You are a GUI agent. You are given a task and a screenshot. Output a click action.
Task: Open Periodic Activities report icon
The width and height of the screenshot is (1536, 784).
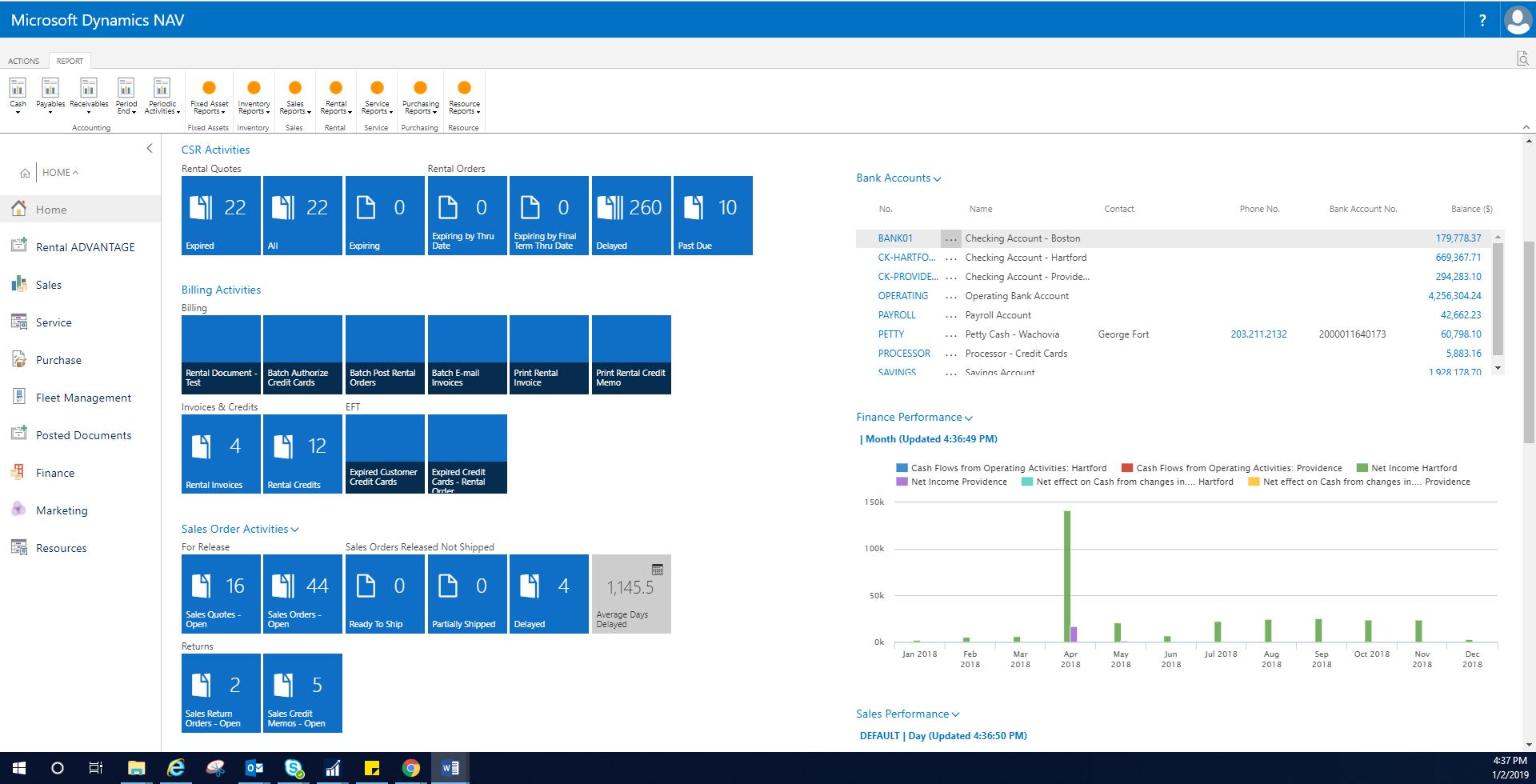coord(162,87)
